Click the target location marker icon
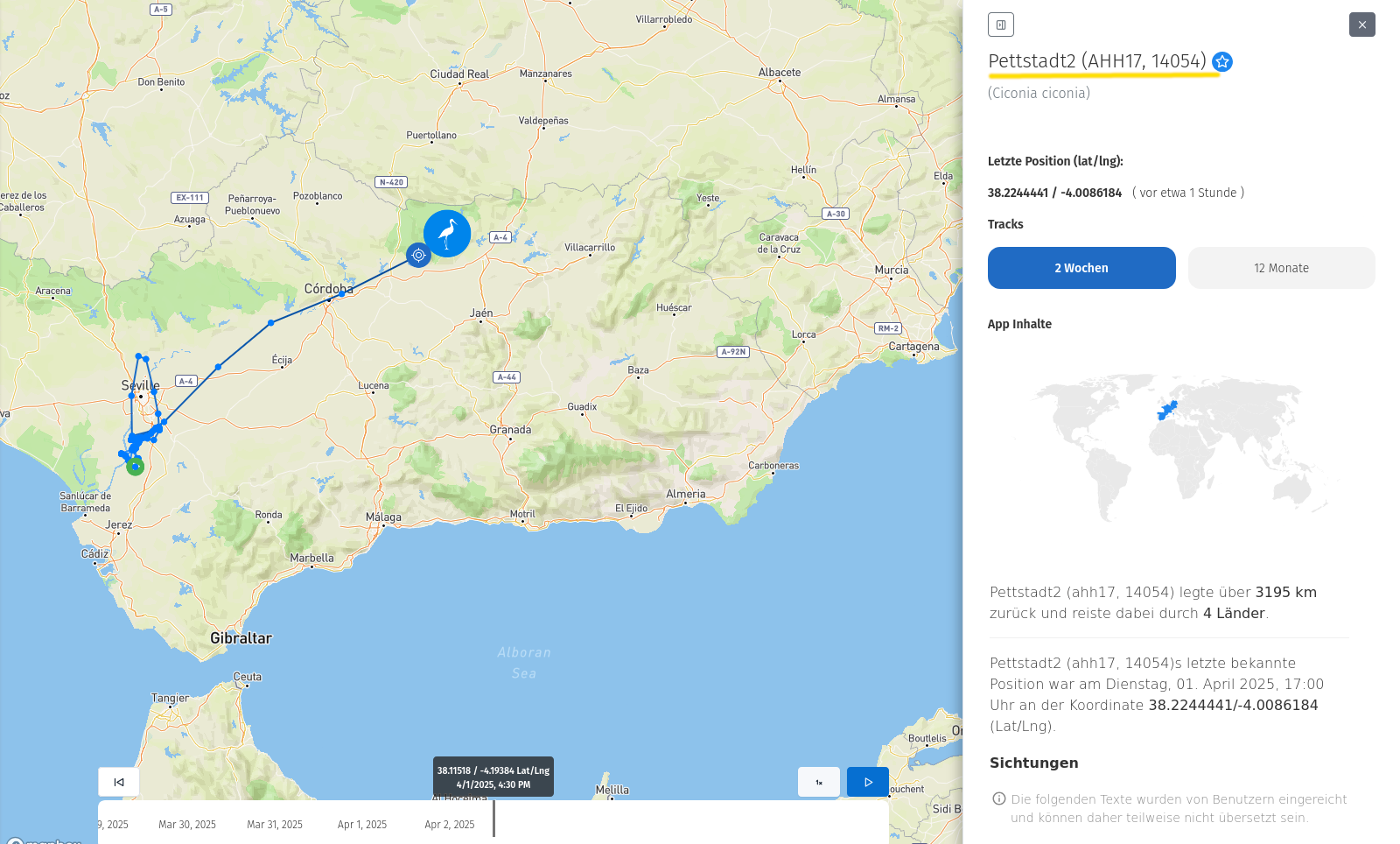The width and height of the screenshot is (1400, 844). pos(418,255)
